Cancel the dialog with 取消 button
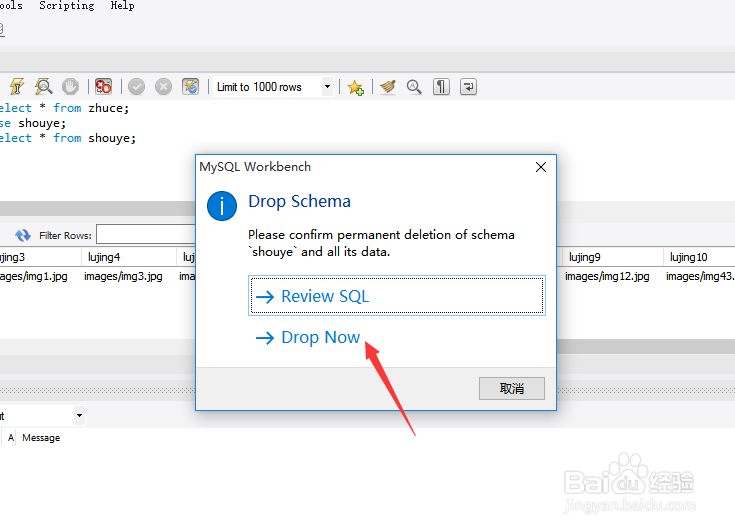 click(x=511, y=389)
